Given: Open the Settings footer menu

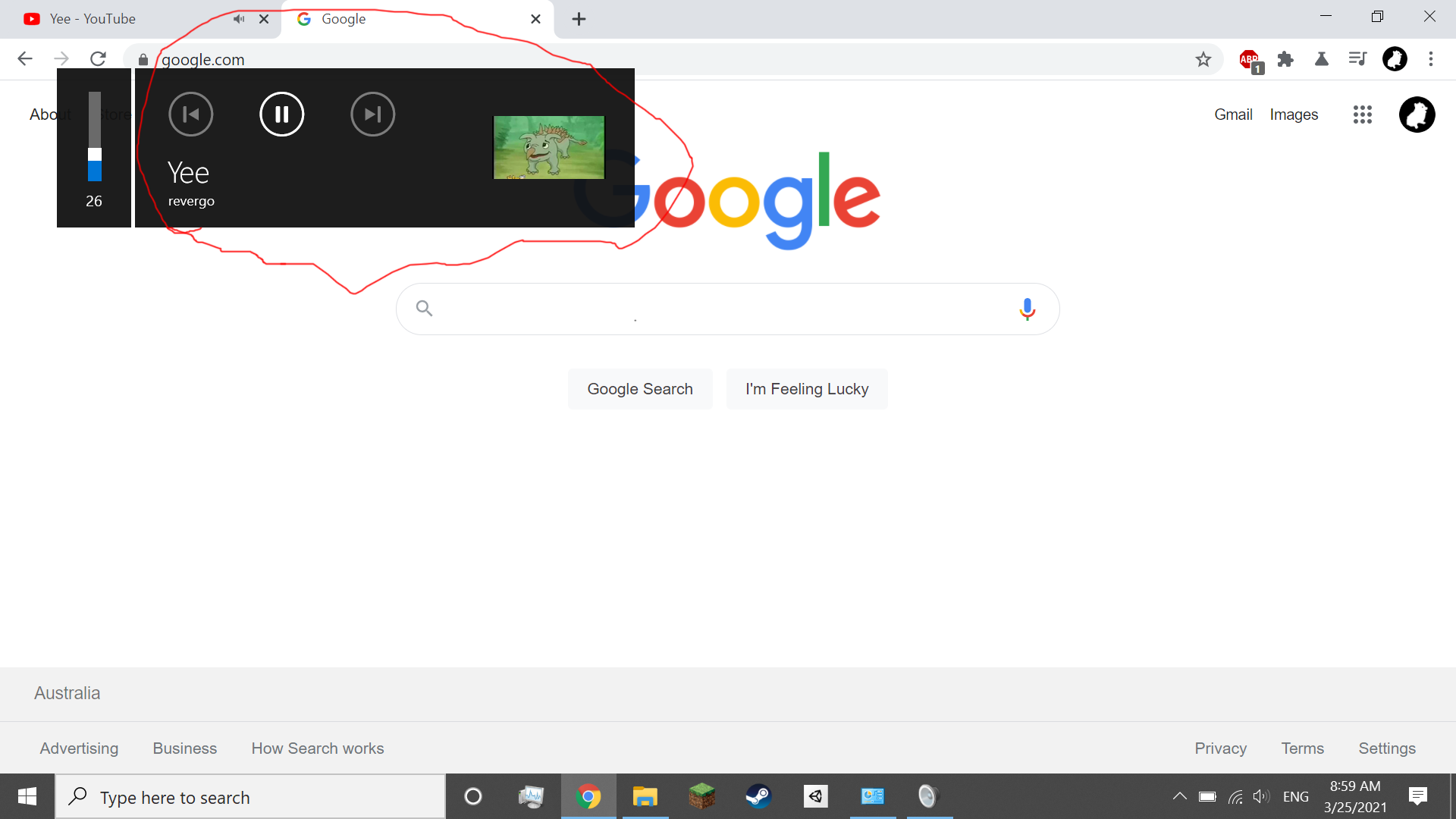Looking at the screenshot, I should 1386,748.
